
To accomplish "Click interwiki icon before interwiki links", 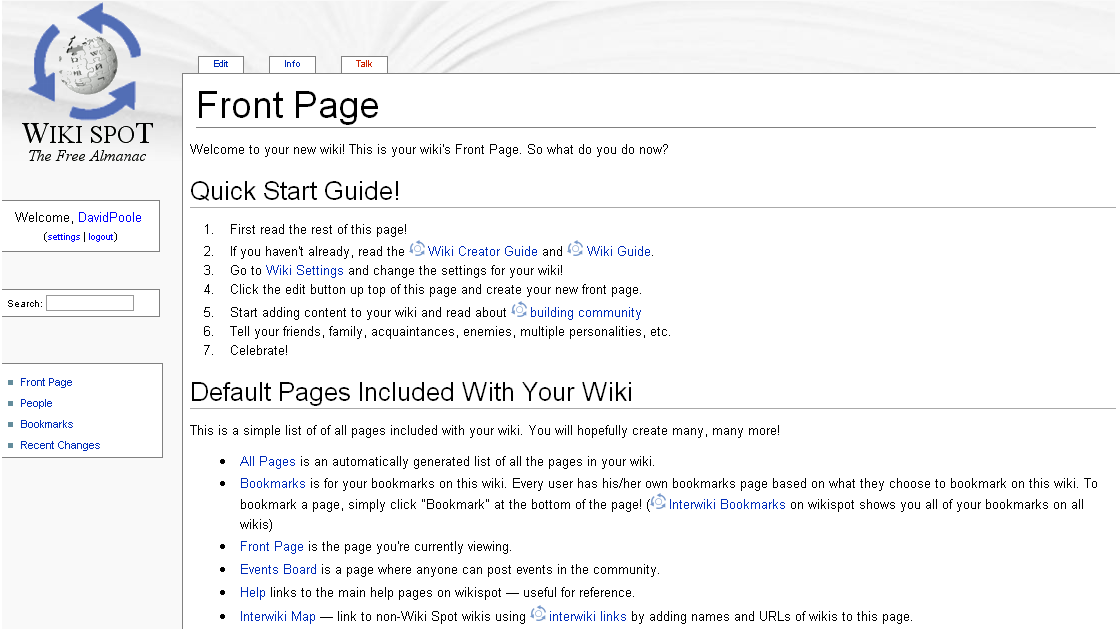I will click(x=539, y=614).
